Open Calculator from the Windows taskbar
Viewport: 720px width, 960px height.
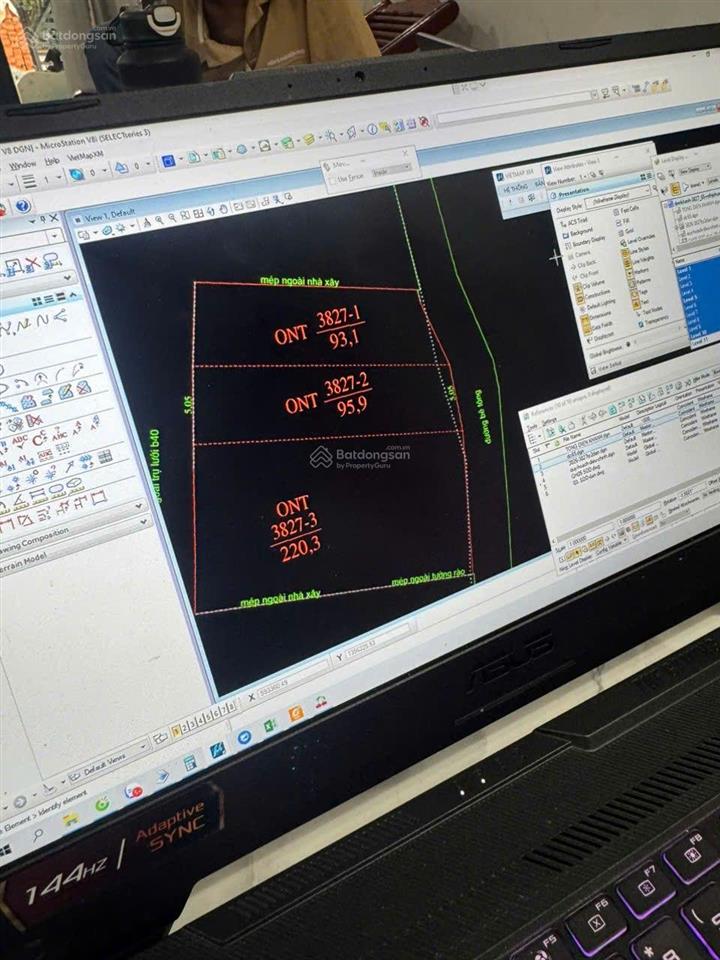pyautogui.click(x=190, y=763)
